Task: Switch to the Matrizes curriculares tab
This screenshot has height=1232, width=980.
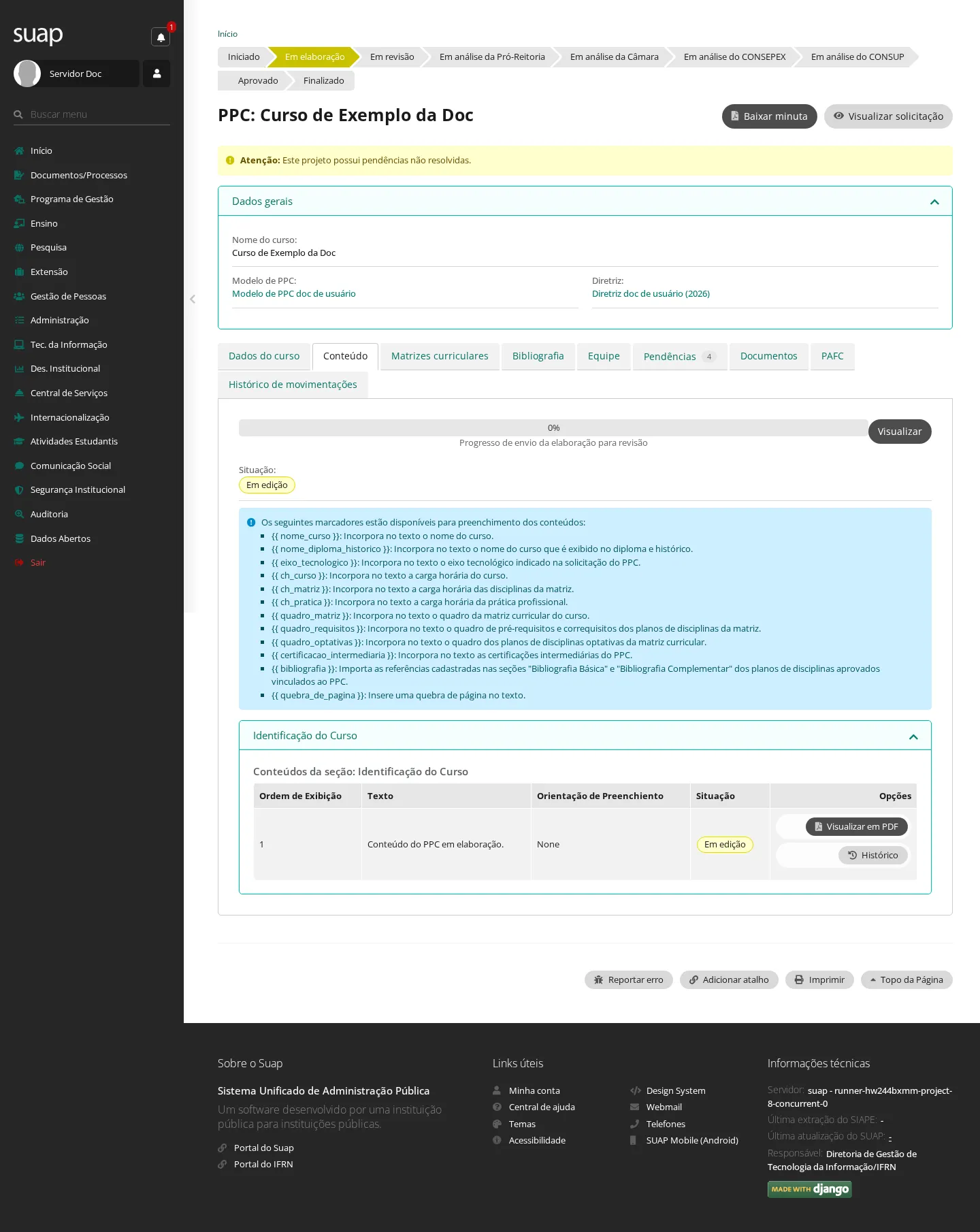Action: 440,356
